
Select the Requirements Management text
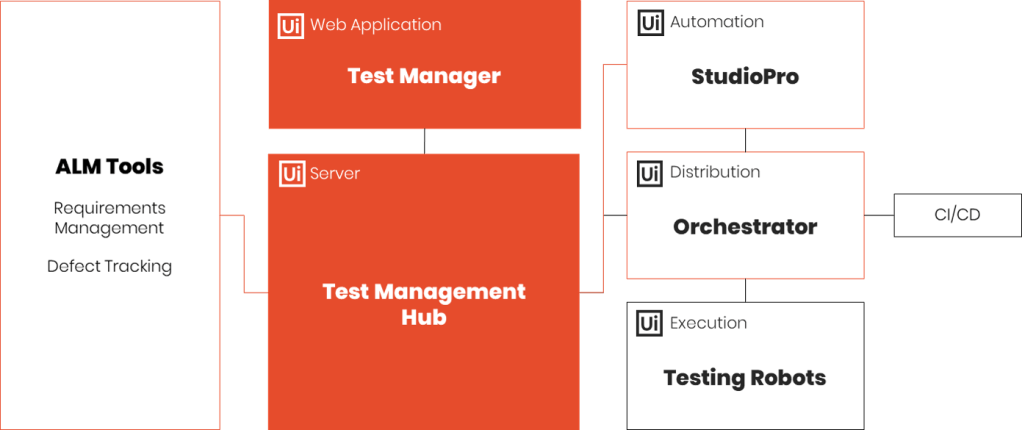coord(110,218)
